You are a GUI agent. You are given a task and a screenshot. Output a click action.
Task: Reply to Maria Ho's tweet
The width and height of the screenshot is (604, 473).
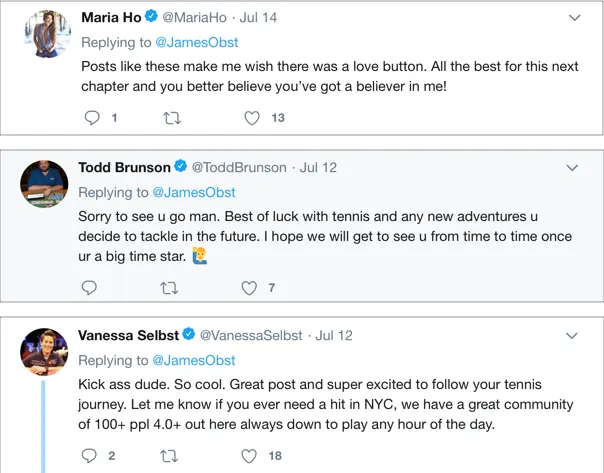90,118
